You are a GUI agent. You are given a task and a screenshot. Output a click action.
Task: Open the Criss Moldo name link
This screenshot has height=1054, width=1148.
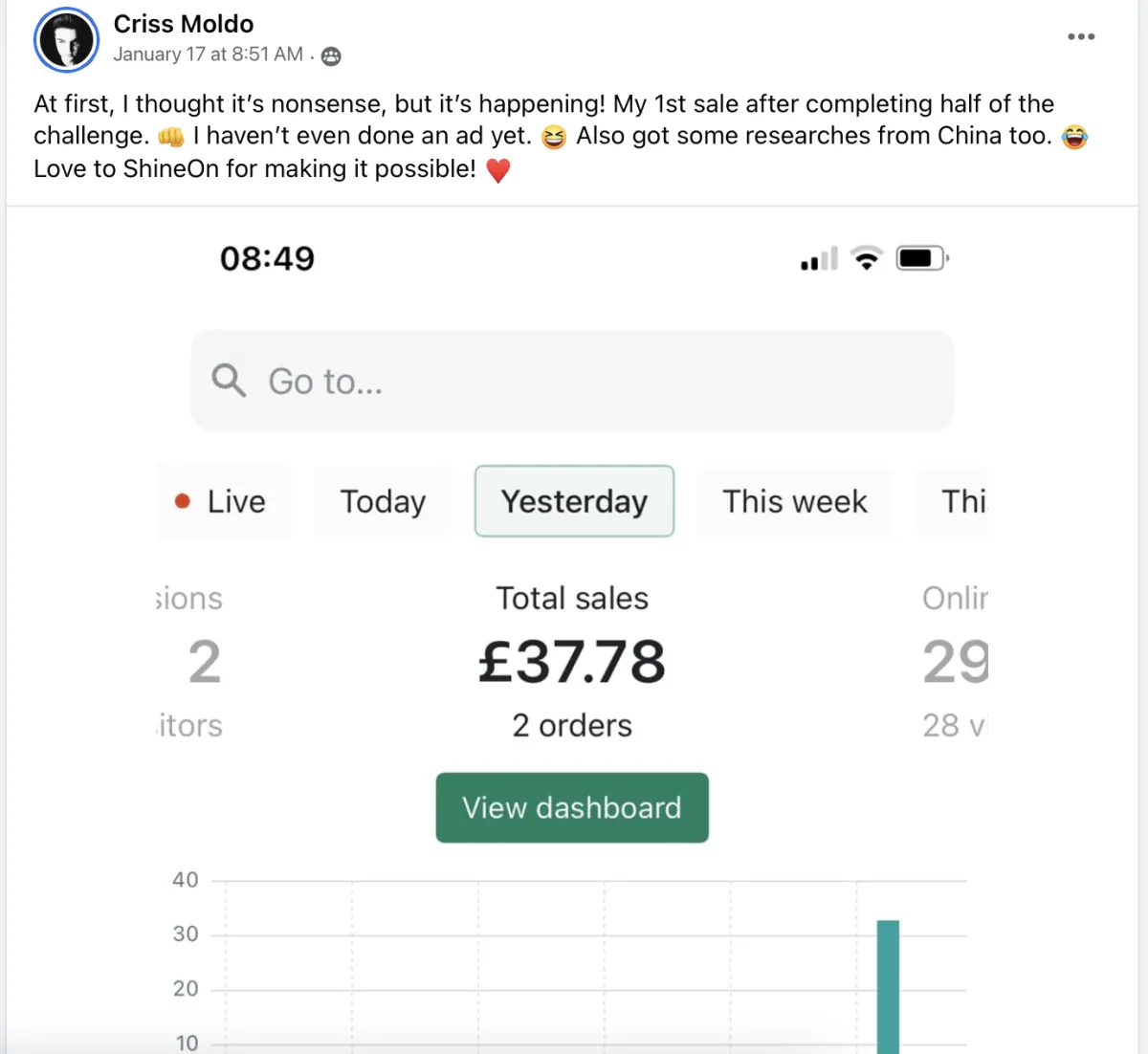pos(184,24)
